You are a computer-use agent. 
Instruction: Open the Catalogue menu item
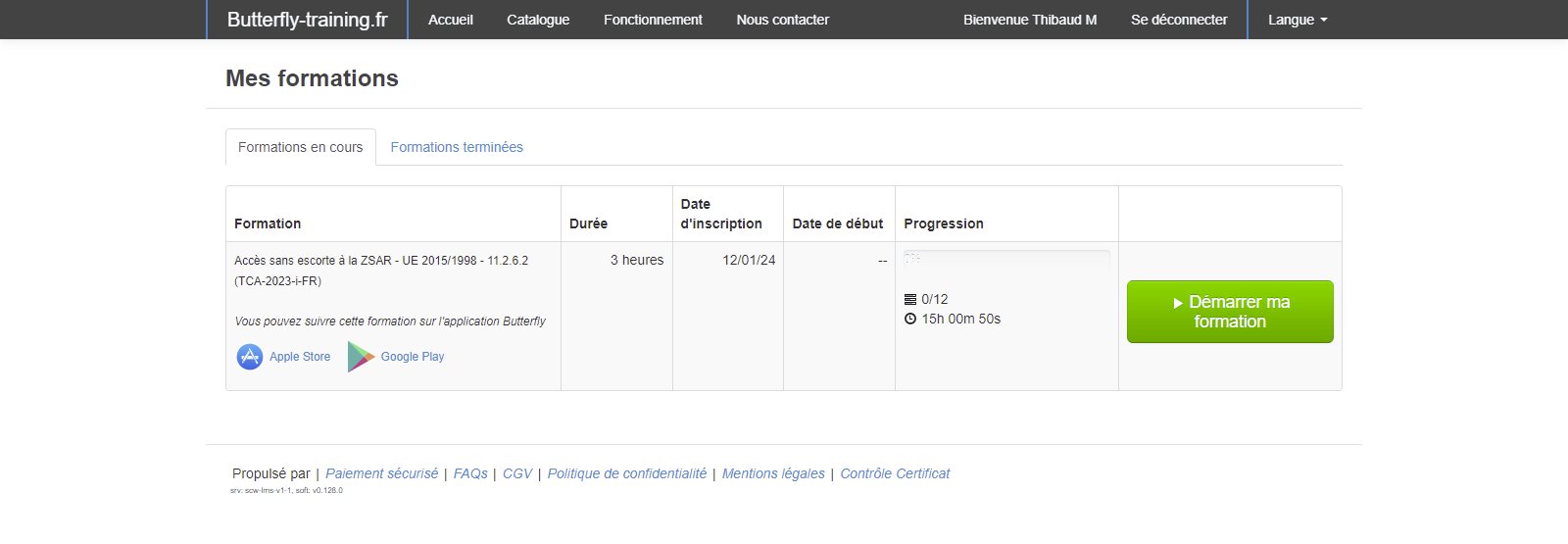538,20
